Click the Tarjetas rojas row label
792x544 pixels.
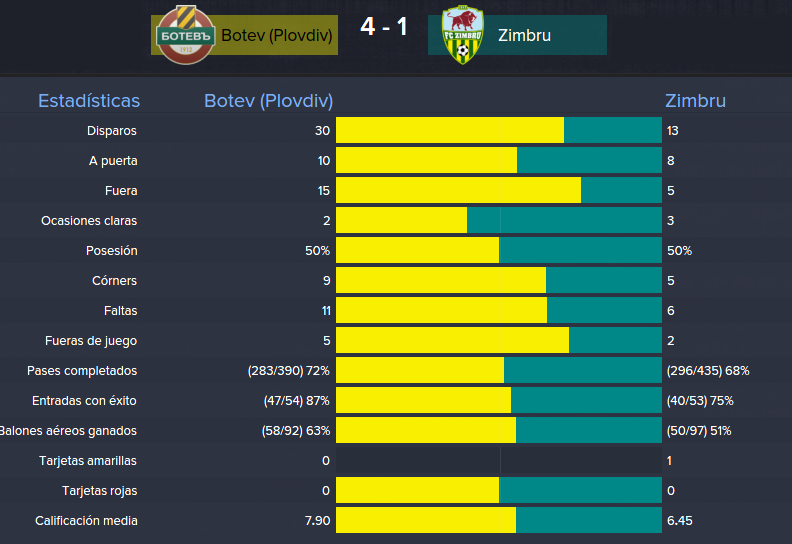point(100,491)
